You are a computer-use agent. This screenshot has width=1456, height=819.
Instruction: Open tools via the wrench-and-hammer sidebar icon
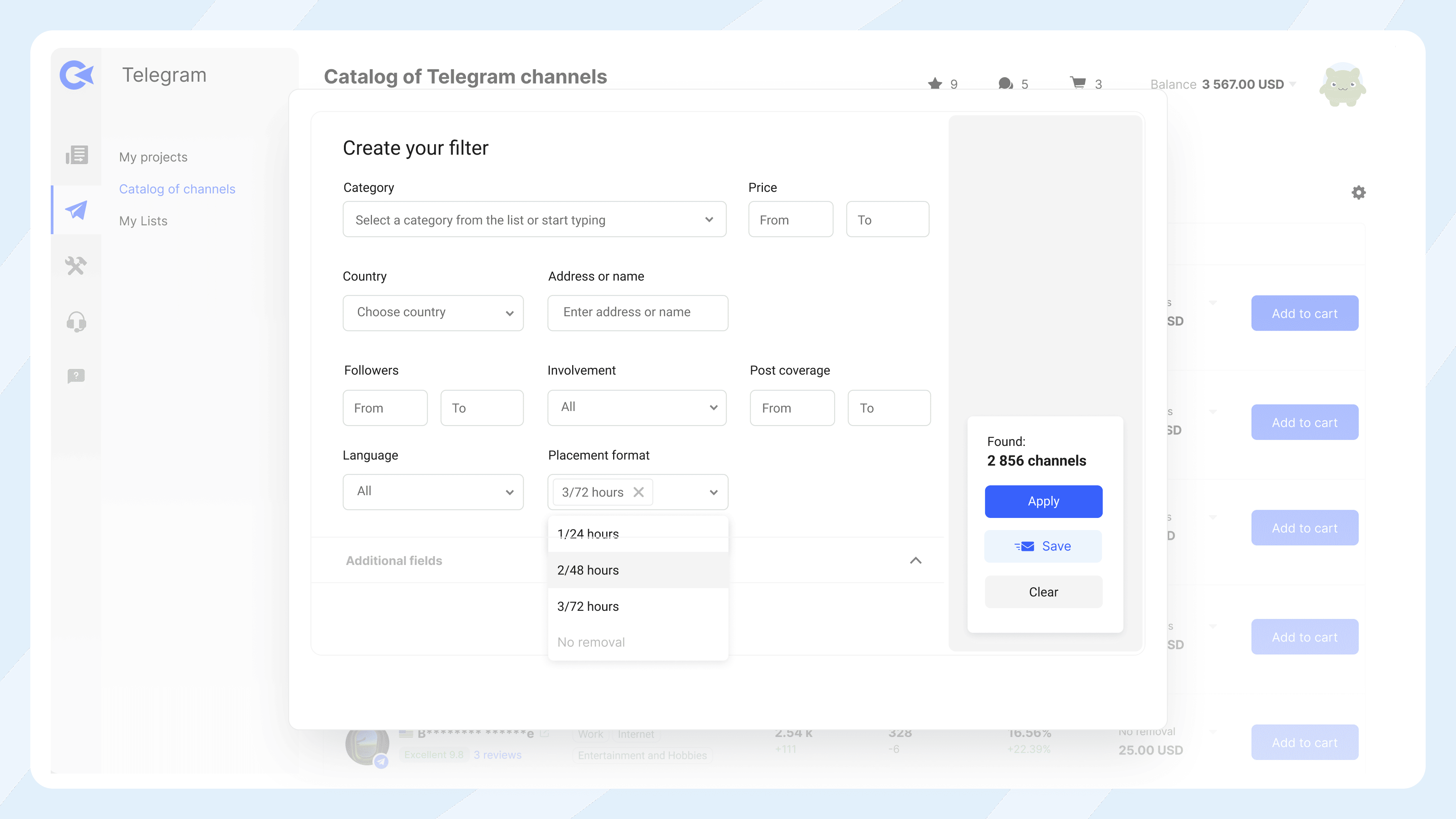[76, 265]
